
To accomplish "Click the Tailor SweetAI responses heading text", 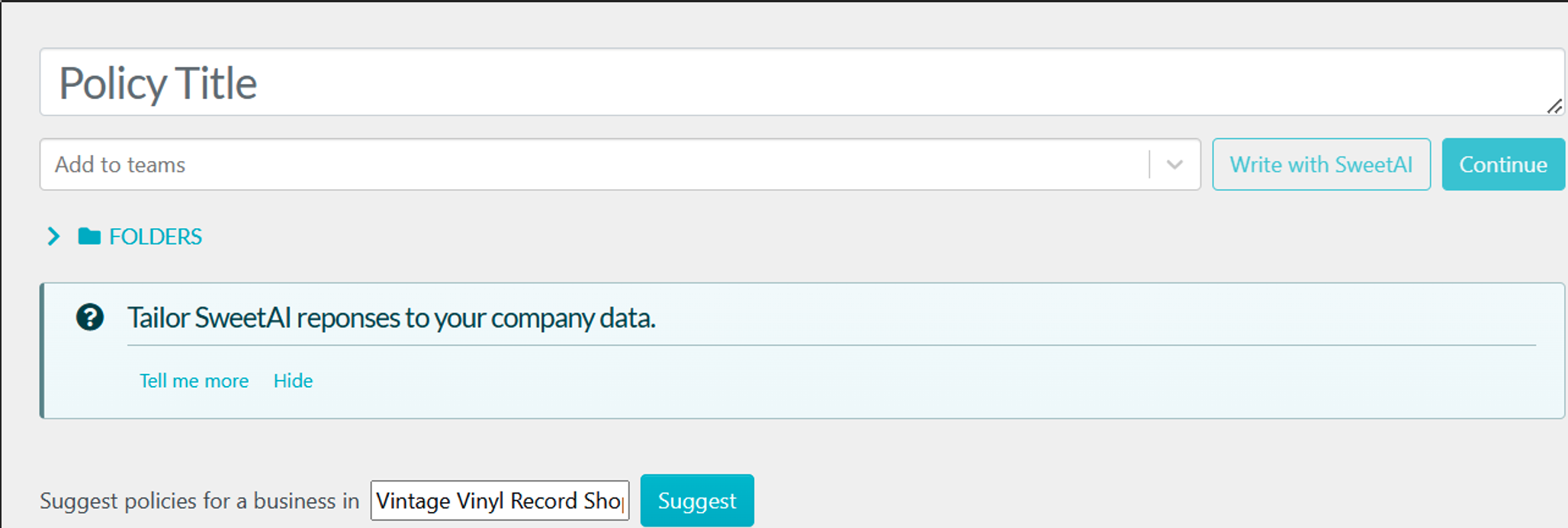I will pyautogui.click(x=391, y=317).
